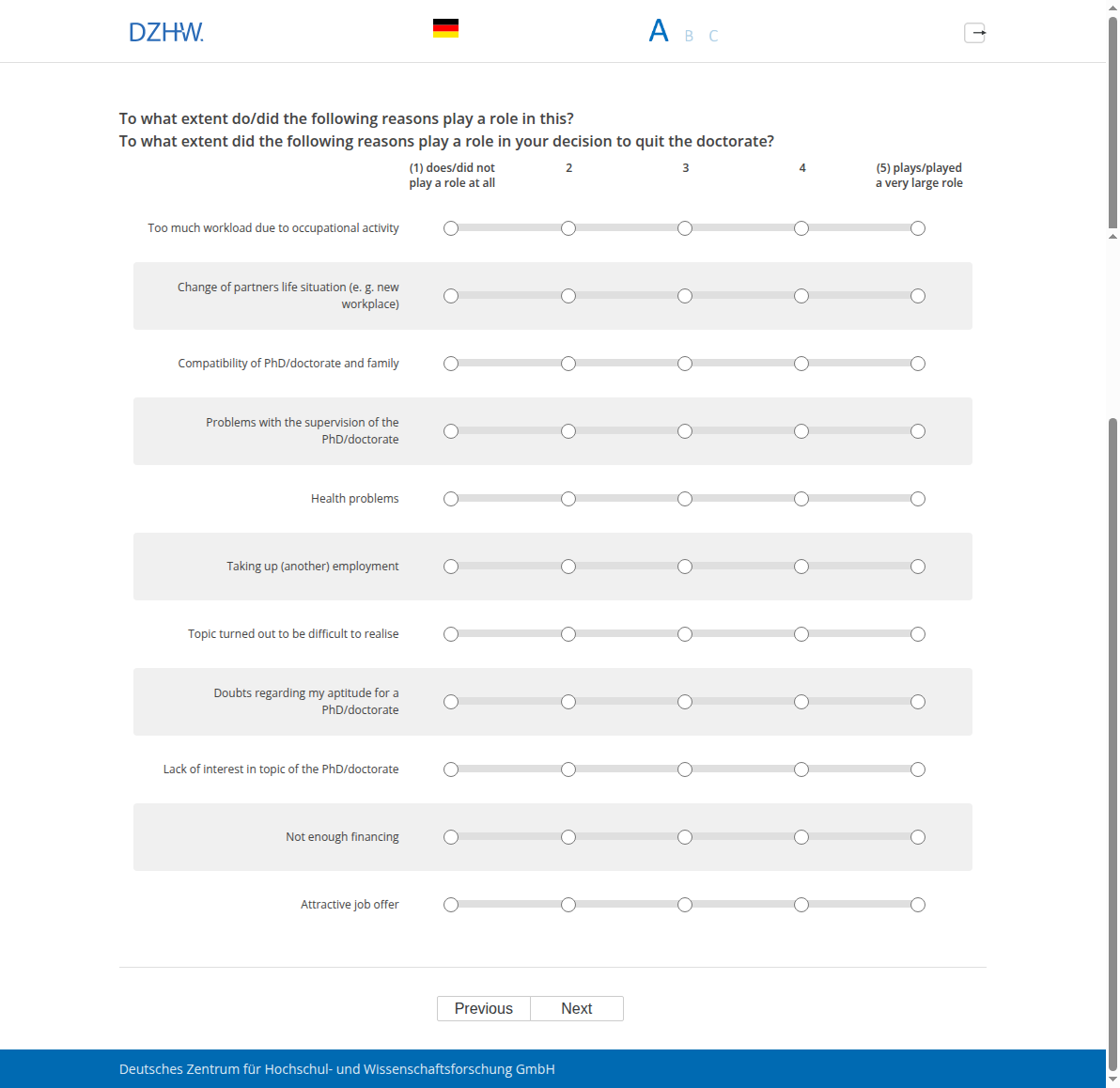Select 1 for 'Health problems'

point(451,499)
